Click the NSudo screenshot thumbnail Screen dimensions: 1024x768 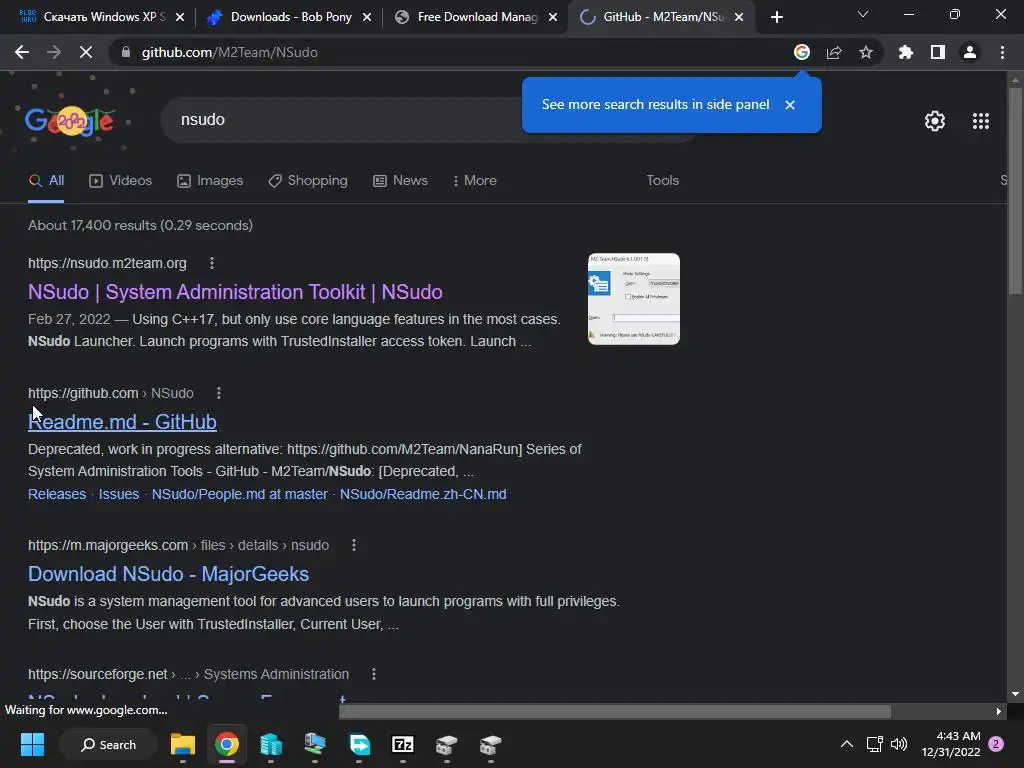[633, 299]
